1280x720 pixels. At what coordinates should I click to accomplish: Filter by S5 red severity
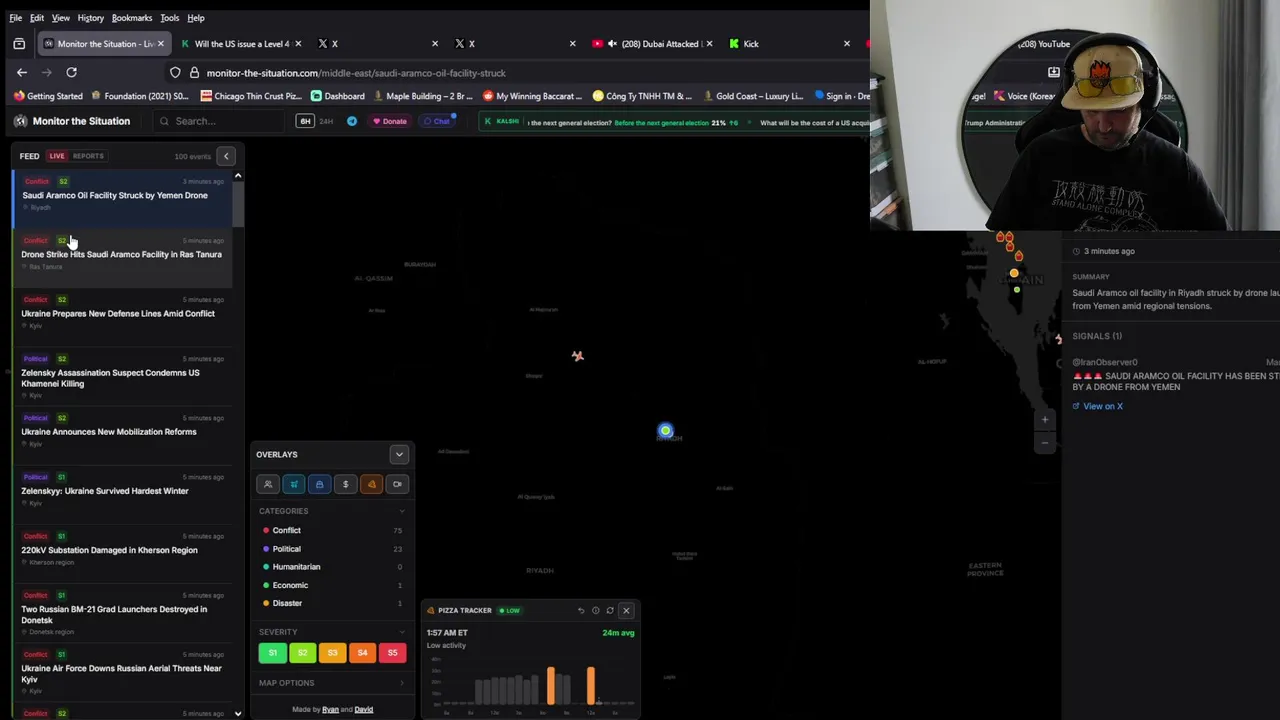(x=392, y=653)
